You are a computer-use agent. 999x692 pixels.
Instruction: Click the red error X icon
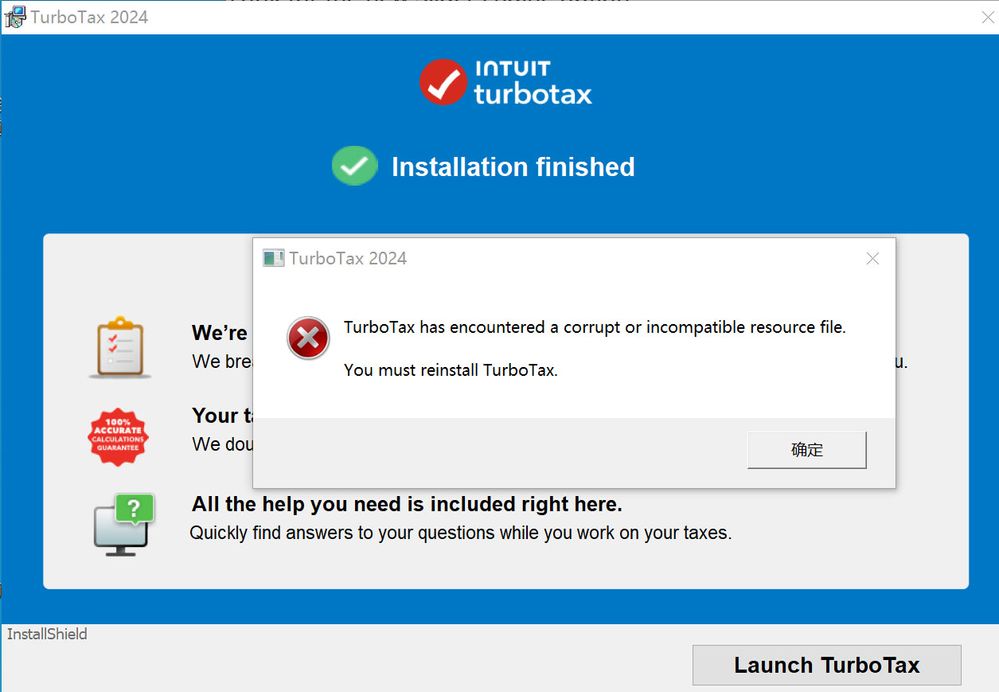[308, 339]
